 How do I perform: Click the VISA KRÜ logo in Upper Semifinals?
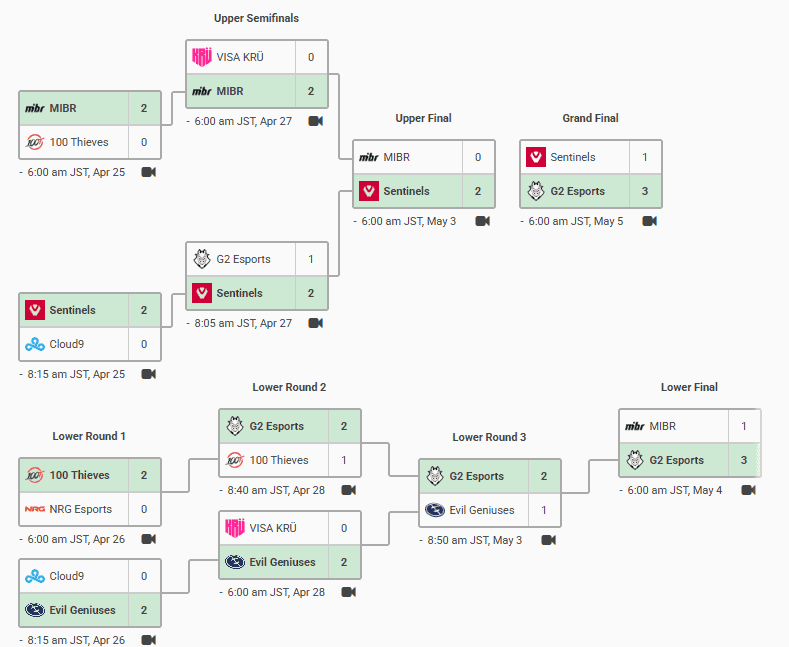click(202, 57)
